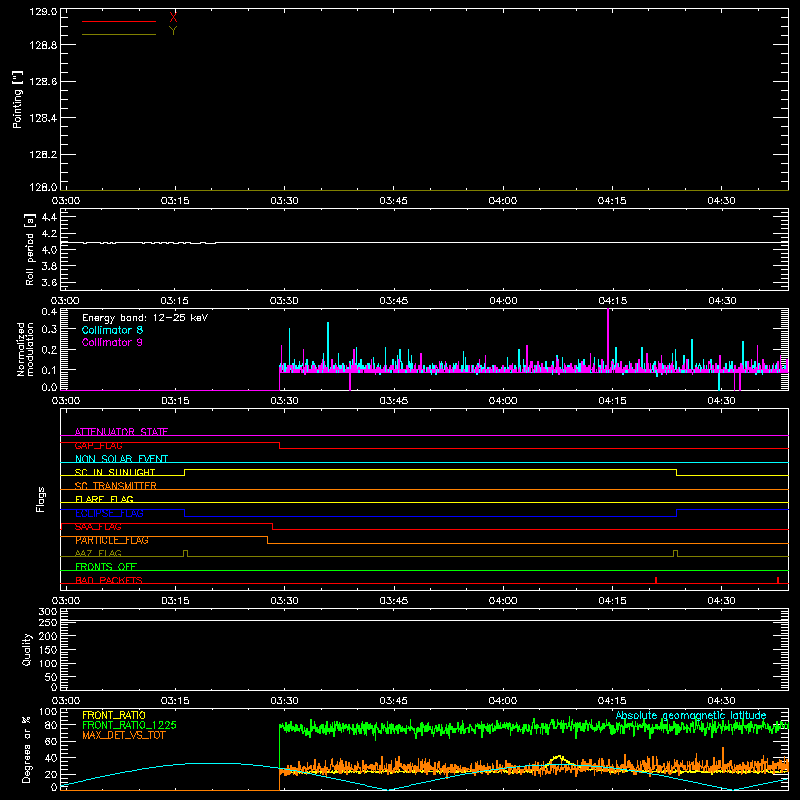Click the 03:45 tick under Pointing plot
Screen dimensions: 800x800
(x=393, y=201)
